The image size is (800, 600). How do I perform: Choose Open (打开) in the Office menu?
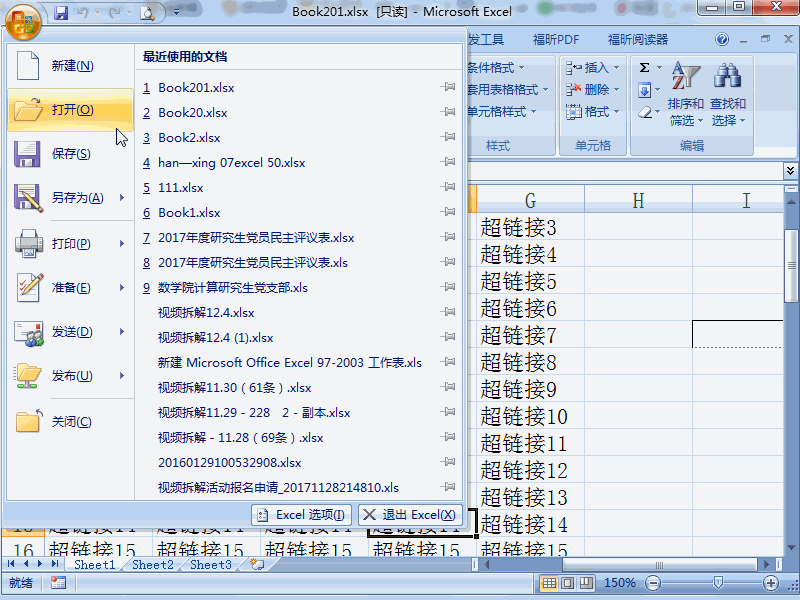click(x=70, y=110)
